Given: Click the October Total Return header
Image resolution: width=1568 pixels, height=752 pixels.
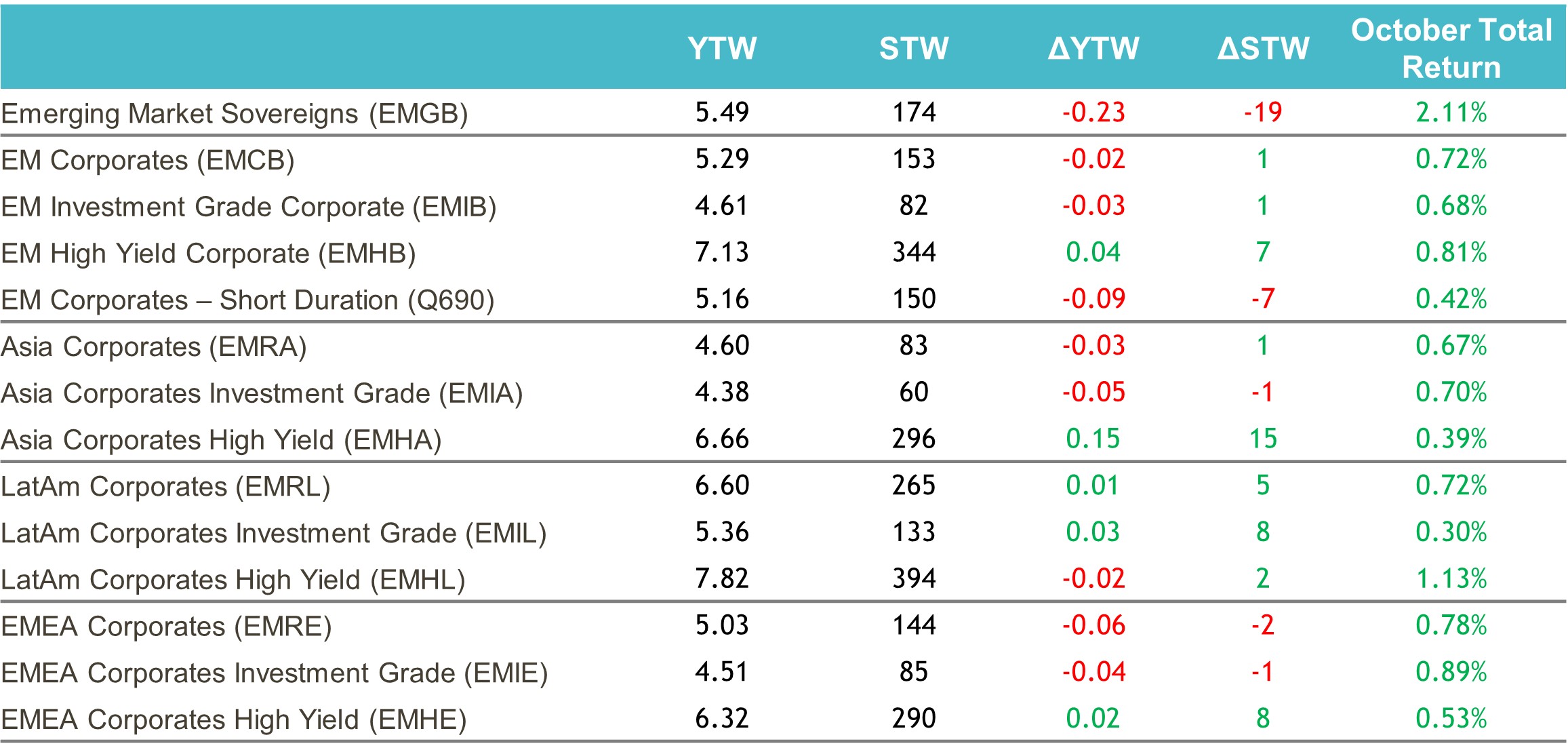Looking at the screenshot, I should 1451,48.
